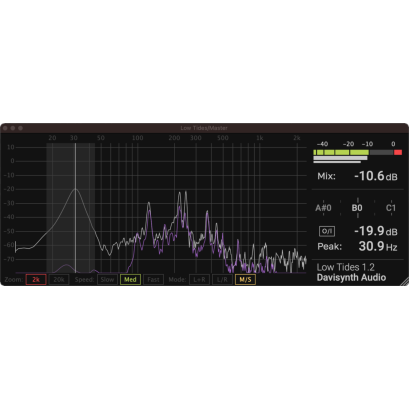Set zoom range to 20k
Image resolution: width=409 pixels, height=409 pixels.
click(x=59, y=279)
